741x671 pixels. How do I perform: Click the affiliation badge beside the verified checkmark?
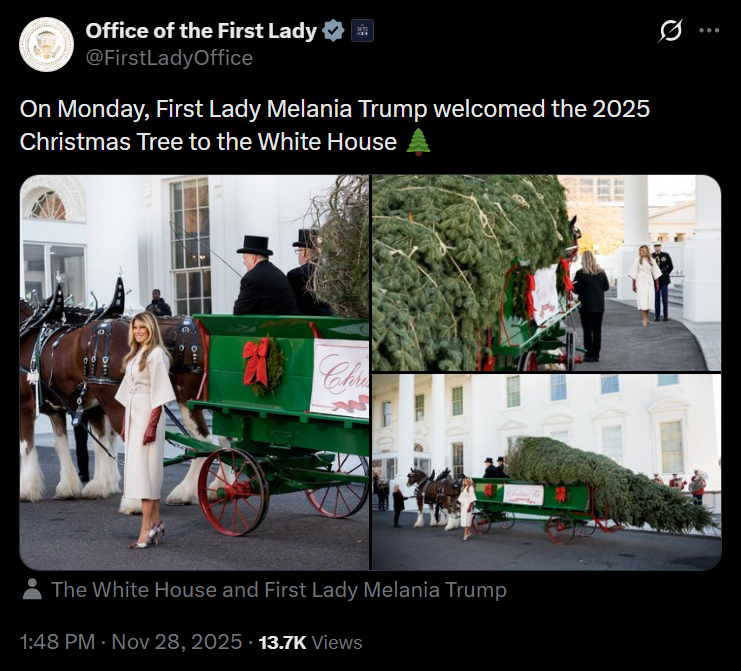[362, 31]
